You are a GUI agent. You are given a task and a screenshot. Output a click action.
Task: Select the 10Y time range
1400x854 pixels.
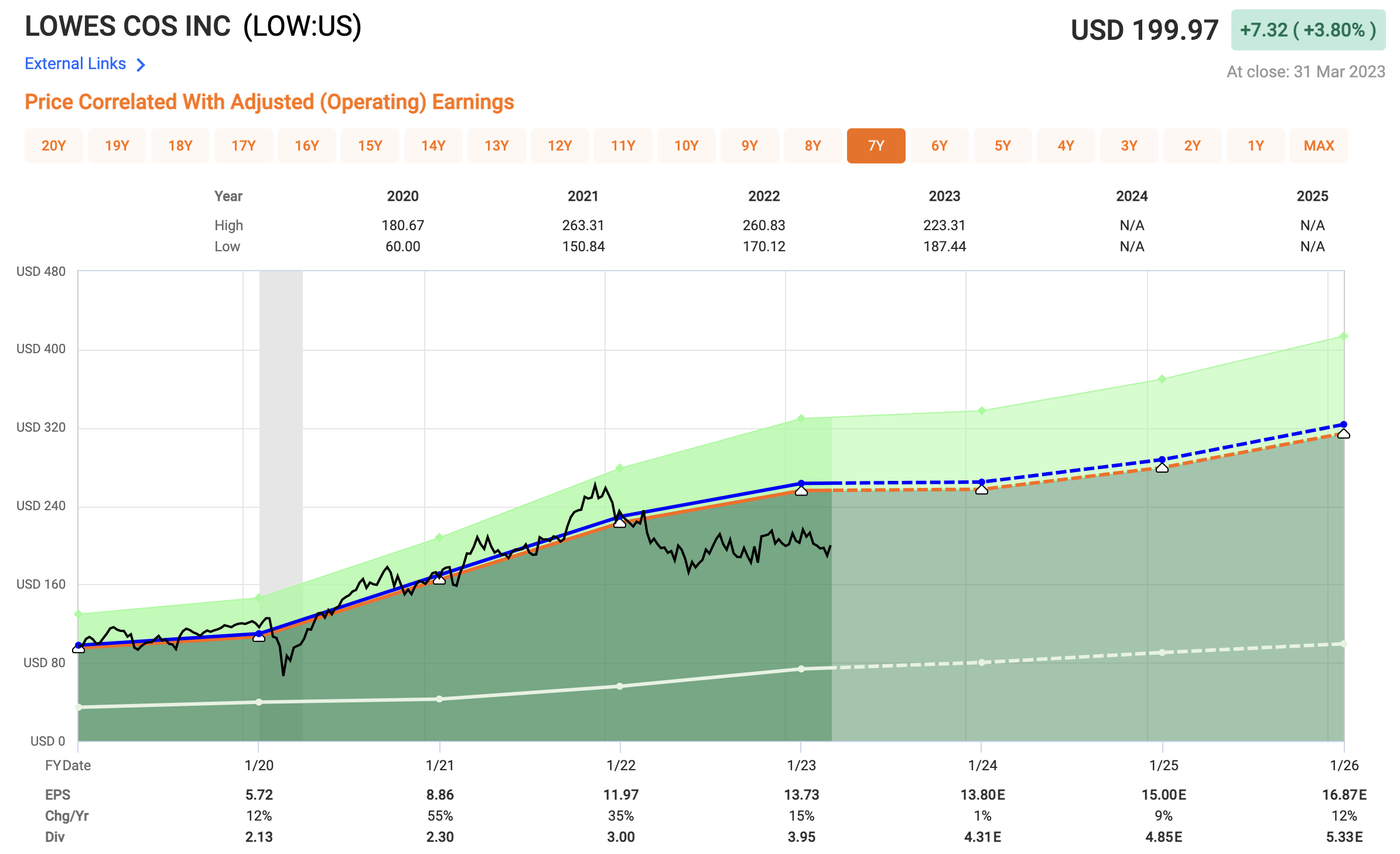(x=687, y=146)
